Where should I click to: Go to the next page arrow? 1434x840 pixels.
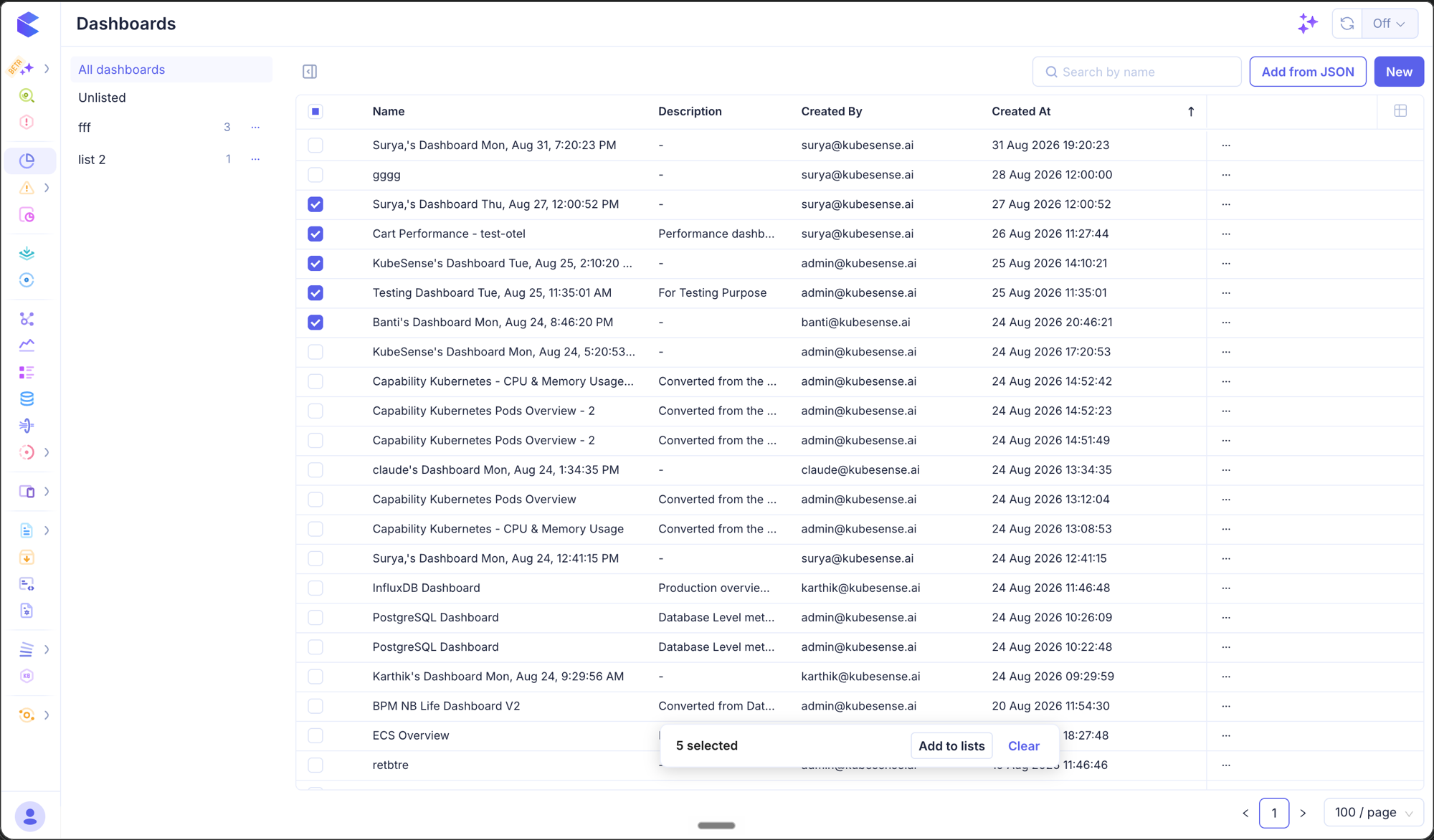tap(1303, 813)
